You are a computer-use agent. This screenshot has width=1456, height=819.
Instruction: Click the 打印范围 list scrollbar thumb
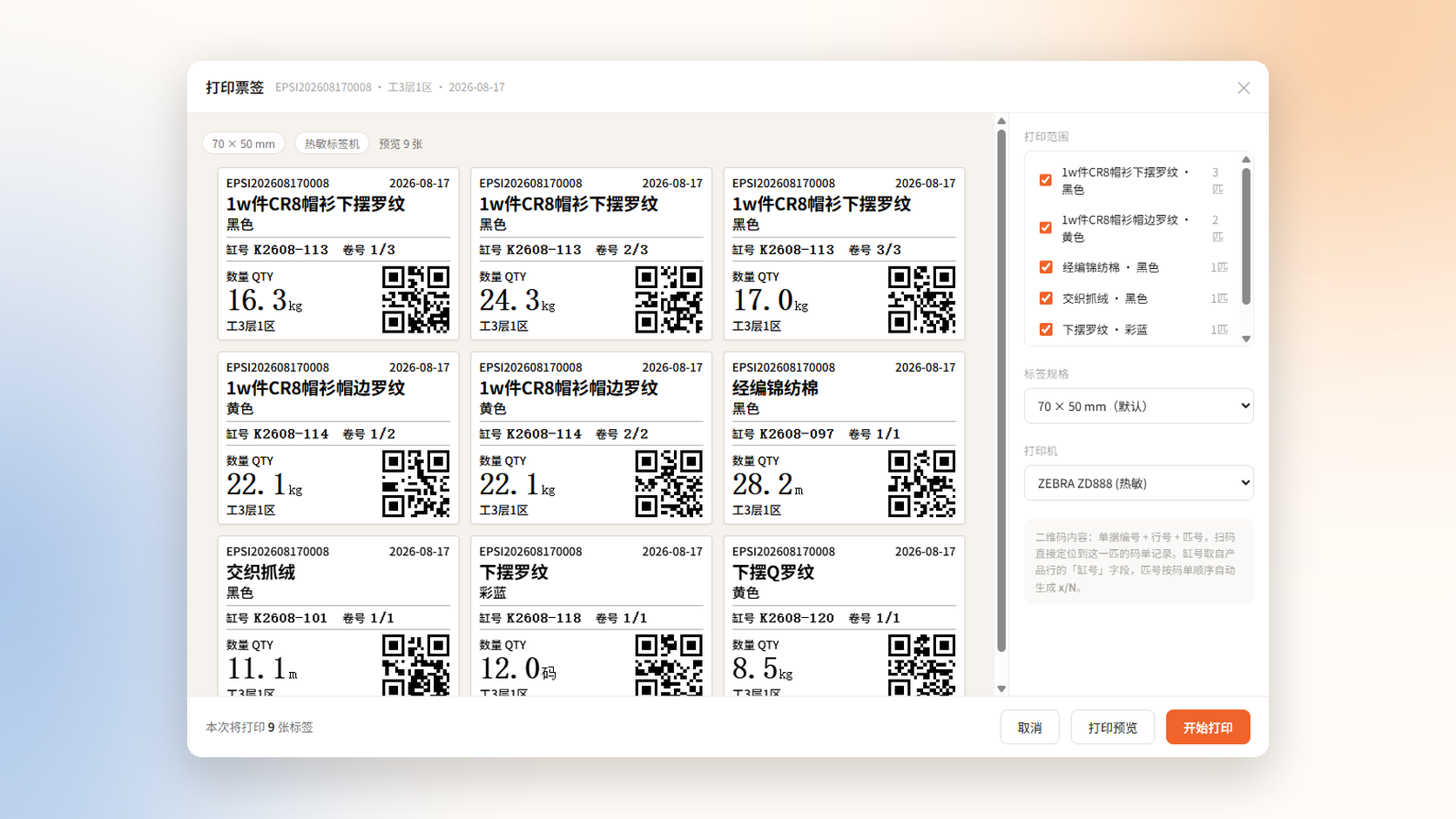[x=1246, y=237]
